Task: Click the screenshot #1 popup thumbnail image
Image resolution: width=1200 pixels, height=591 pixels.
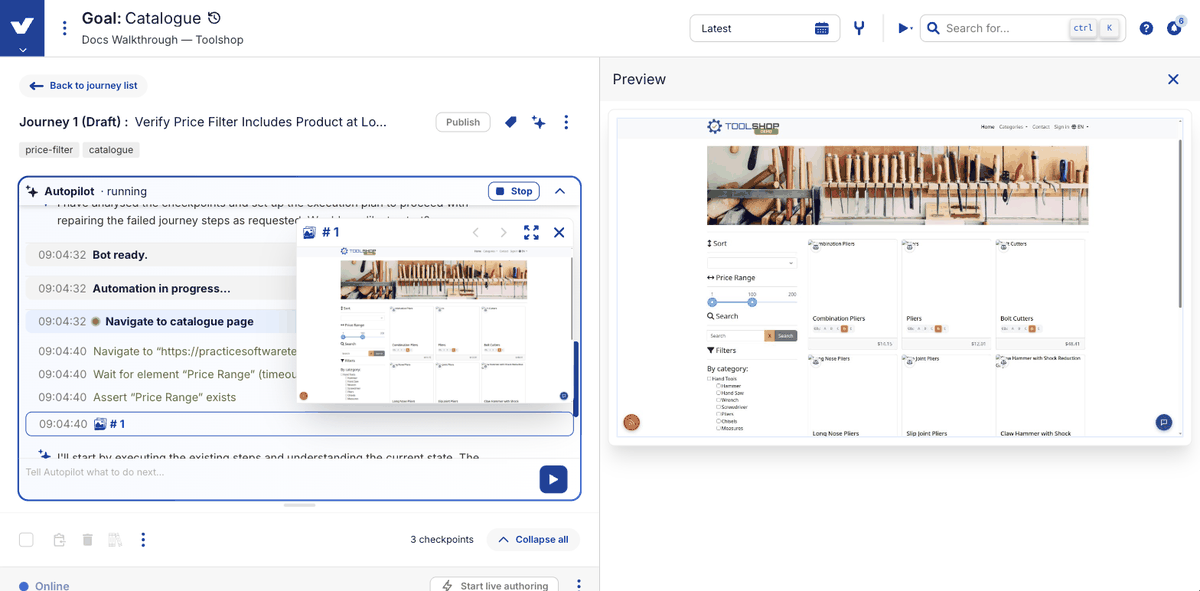Action: 435,324
